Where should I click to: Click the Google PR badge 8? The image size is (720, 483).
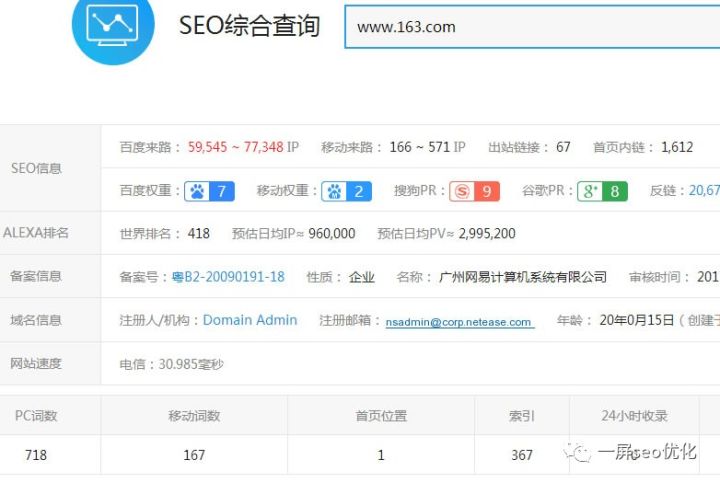tap(602, 191)
